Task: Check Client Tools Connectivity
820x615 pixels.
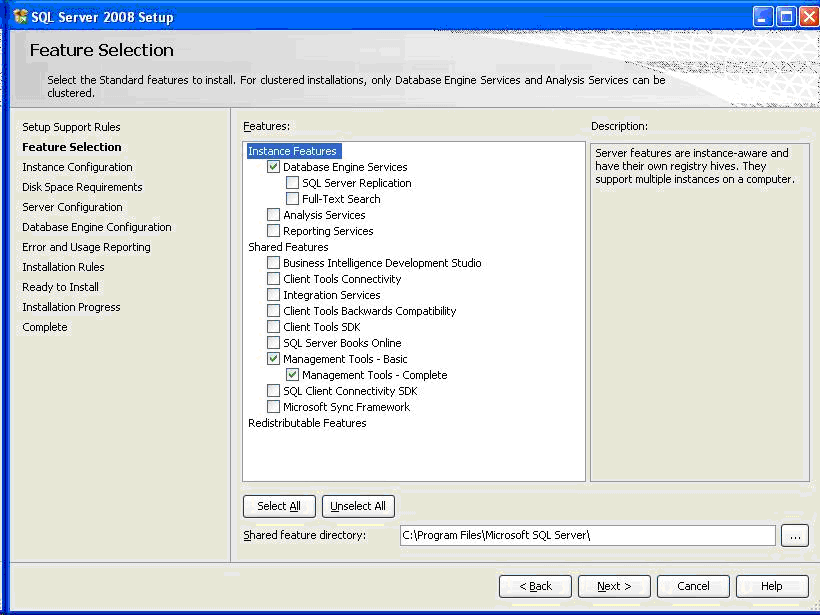Action: tap(273, 279)
